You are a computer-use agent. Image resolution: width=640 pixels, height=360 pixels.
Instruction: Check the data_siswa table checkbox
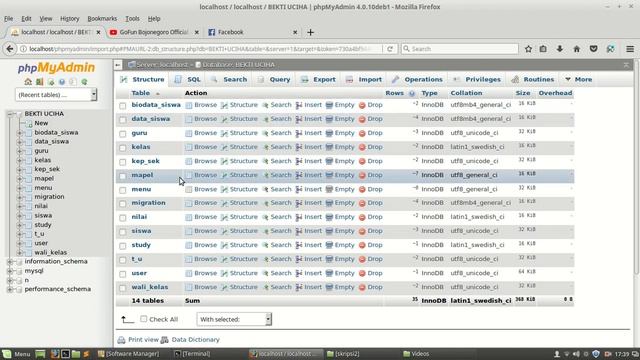point(122,120)
